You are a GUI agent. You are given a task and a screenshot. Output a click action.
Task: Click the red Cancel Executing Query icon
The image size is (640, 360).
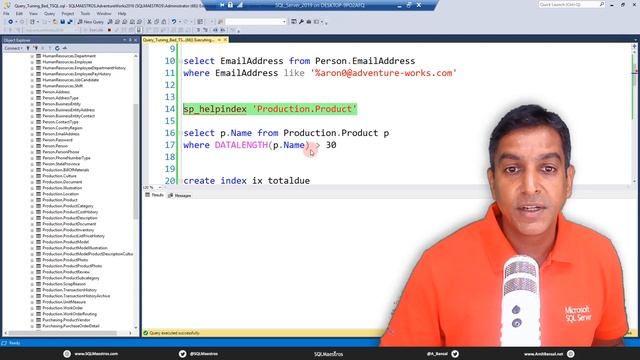click(109, 30)
